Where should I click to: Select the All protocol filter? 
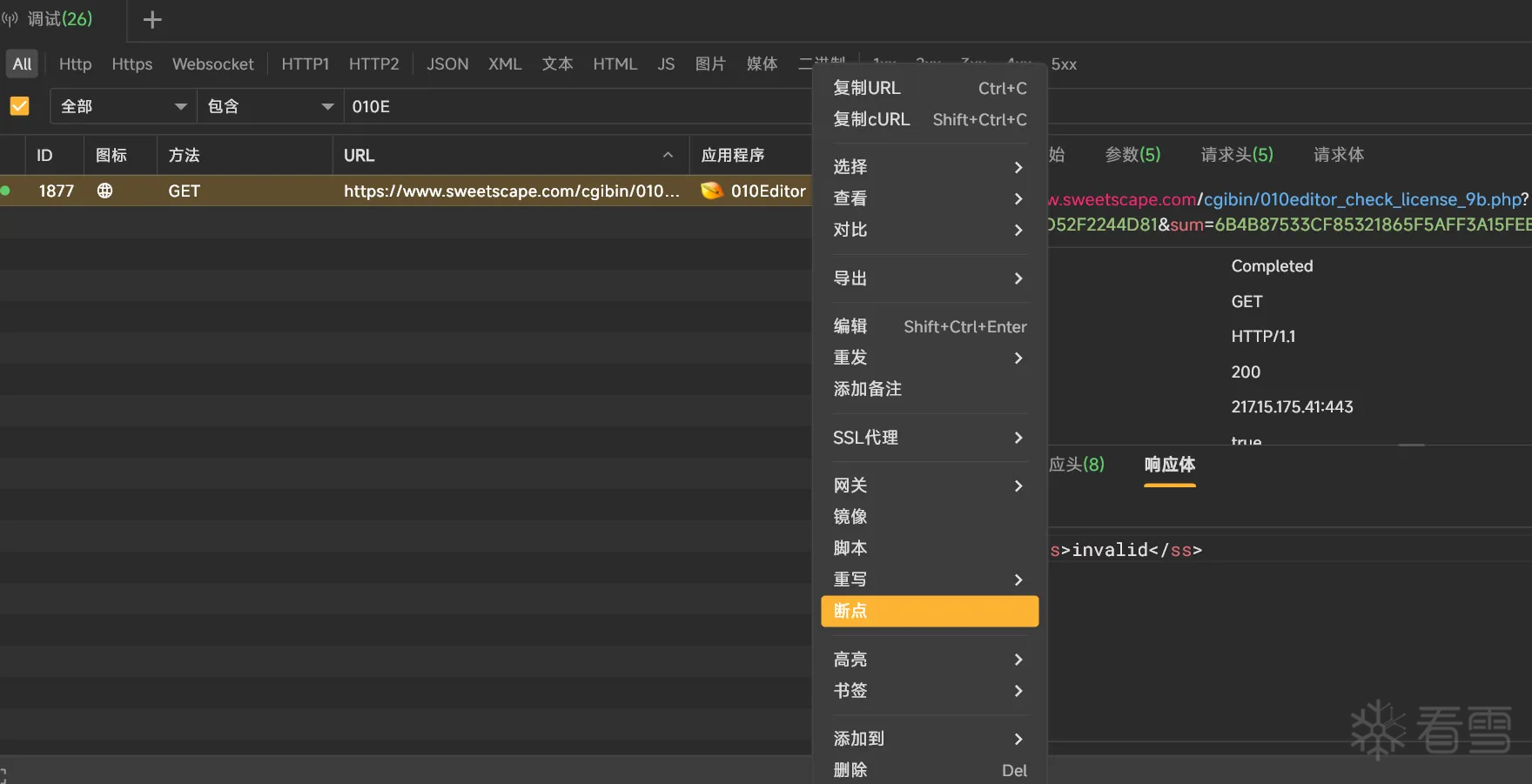pyautogui.click(x=22, y=64)
